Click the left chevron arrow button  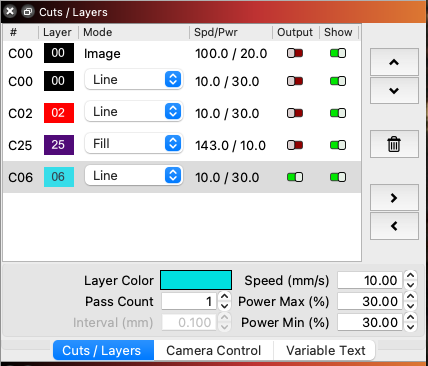pyautogui.click(x=394, y=226)
